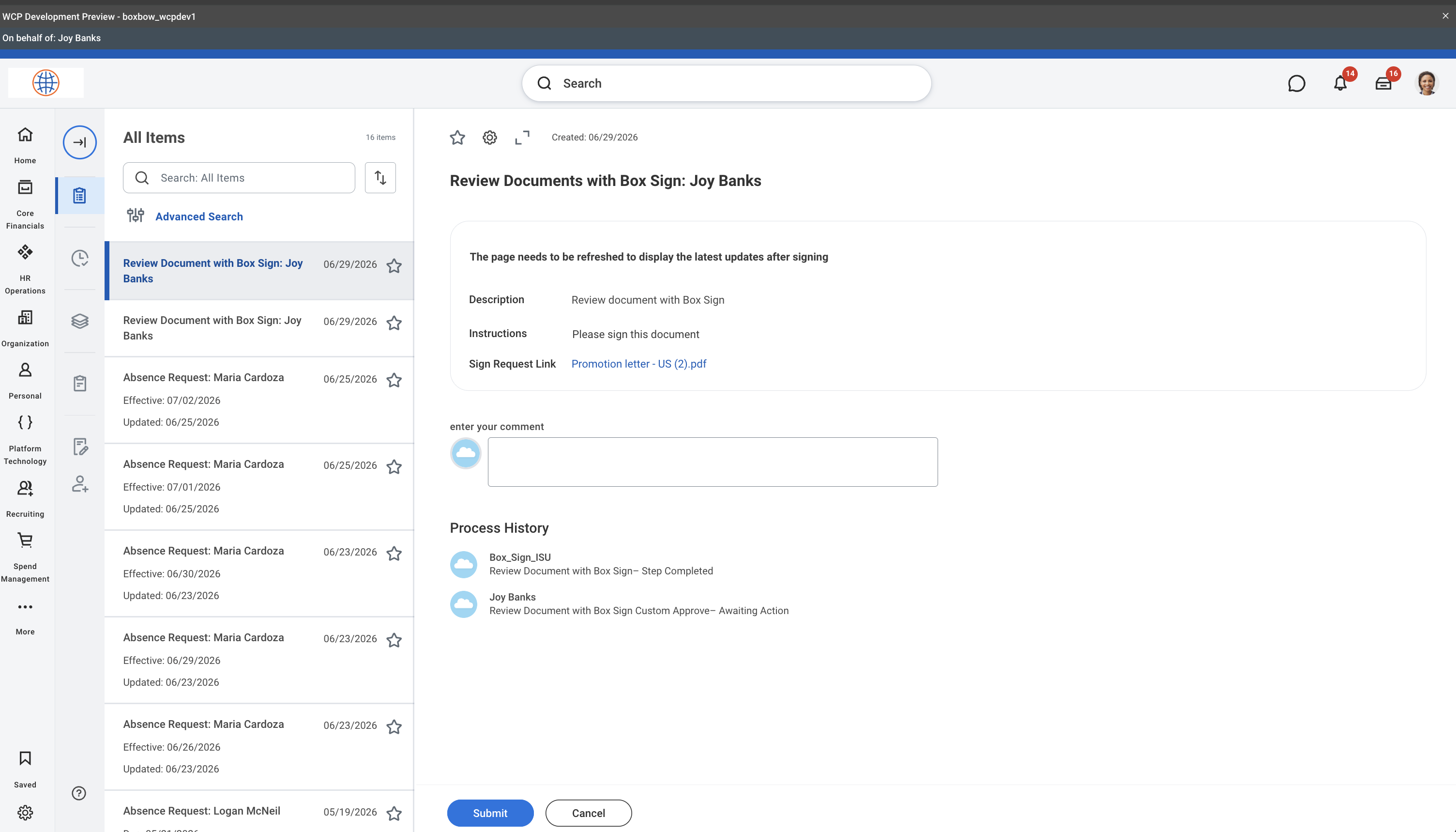Star the Absence Request effective 06/29/2026
This screenshot has height=832, width=1456.
click(x=394, y=640)
